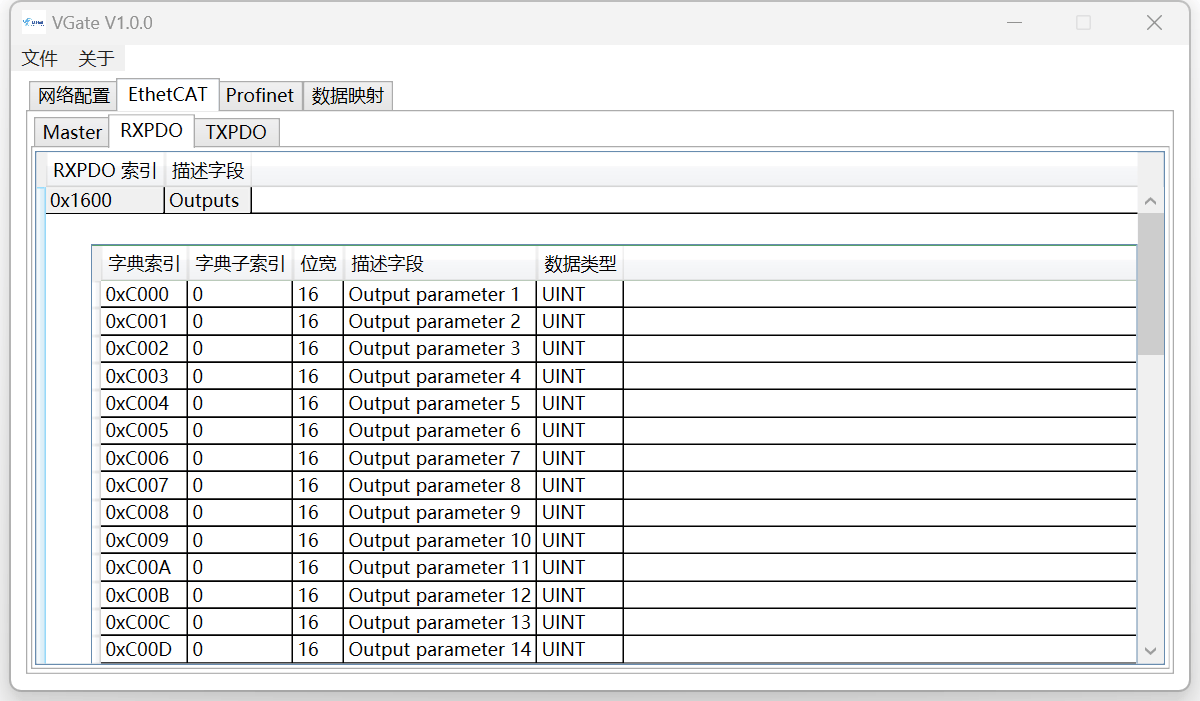Image resolution: width=1200 pixels, height=701 pixels.
Task: Click the UINT cell in the 0xC000 row
Action: point(580,294)
